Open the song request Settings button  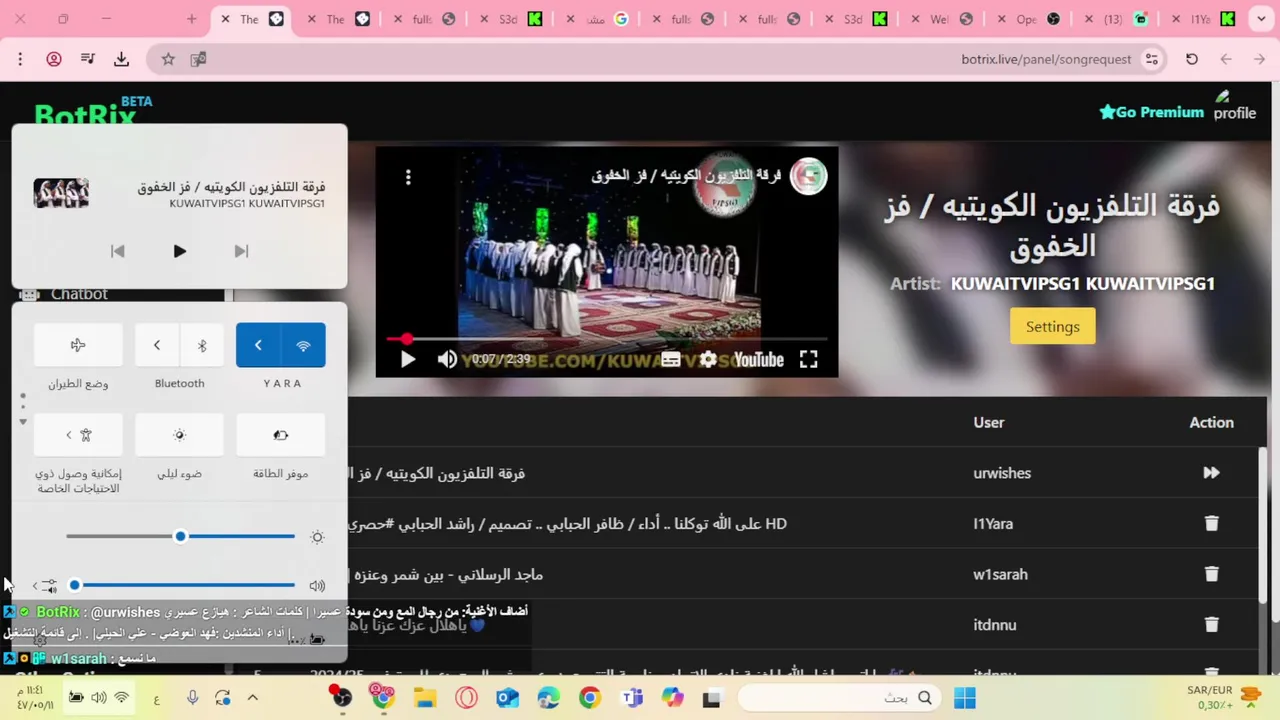click(1052, 326)
